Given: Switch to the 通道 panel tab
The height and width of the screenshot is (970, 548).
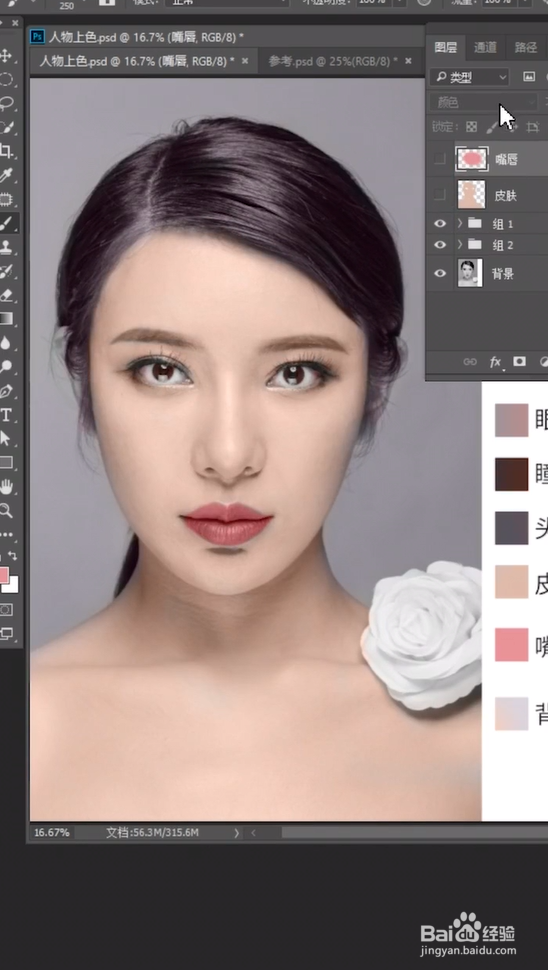Looking at the screenshot, I should tap(485, 47).
